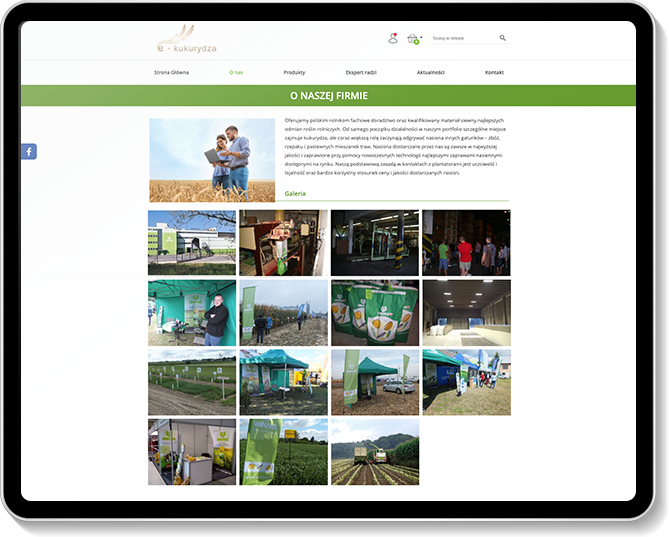Open Ekspert radzi menu item
Viewport: 669px width, 537px height.
point(361,73)
